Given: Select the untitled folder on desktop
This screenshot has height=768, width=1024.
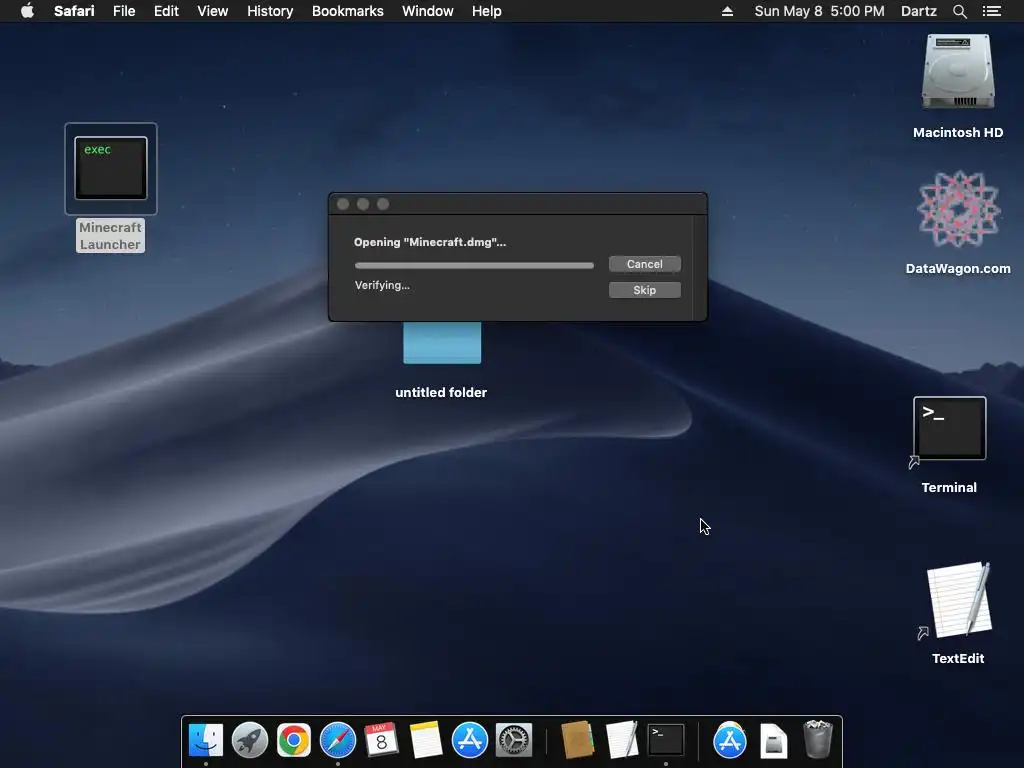Looking at the screenshot, I should click(x=442, y=342).
